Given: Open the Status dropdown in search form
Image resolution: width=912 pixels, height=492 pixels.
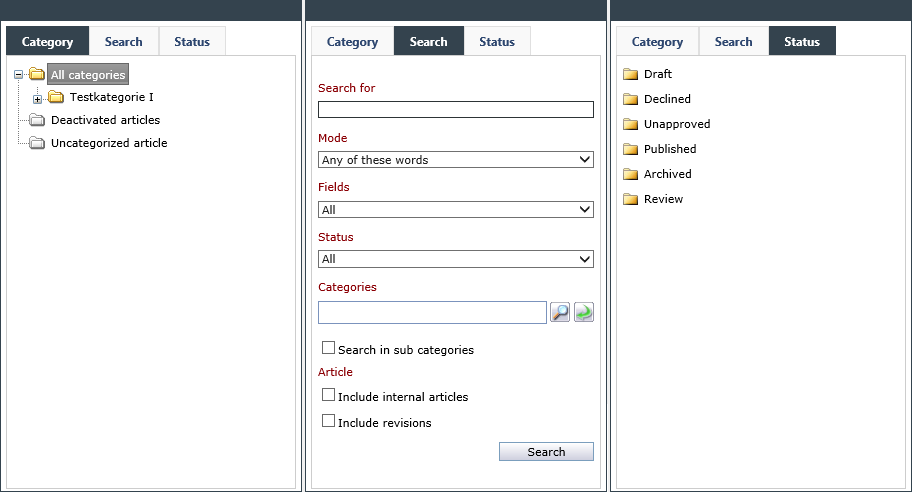Looking at the screenshot, I should click(456, 259).
